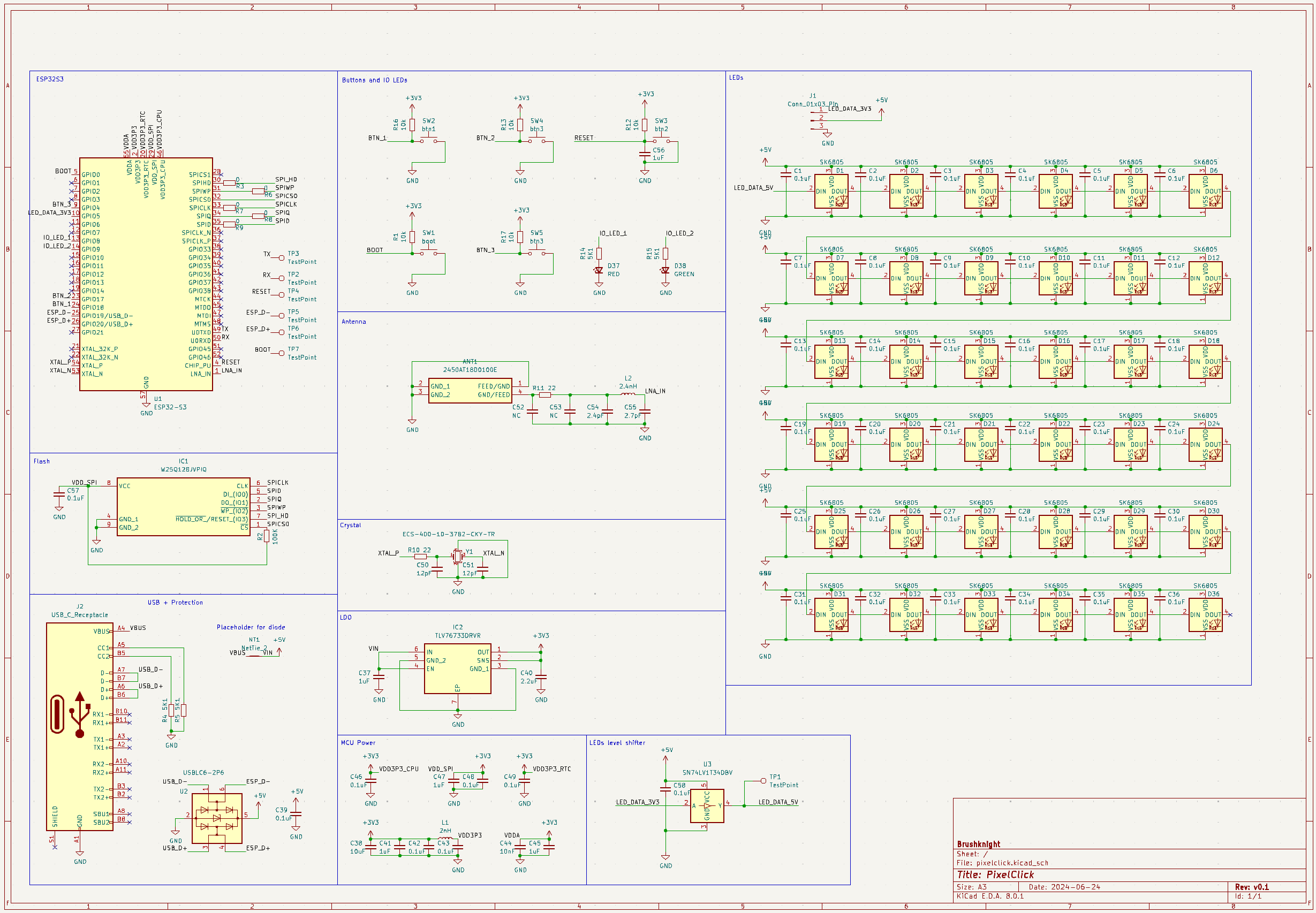Viewport: 1316px width, 913px height.
Task: Click the 2450AT18D100E antenna ANT1 symbol
Action: (x=470, y=390)
